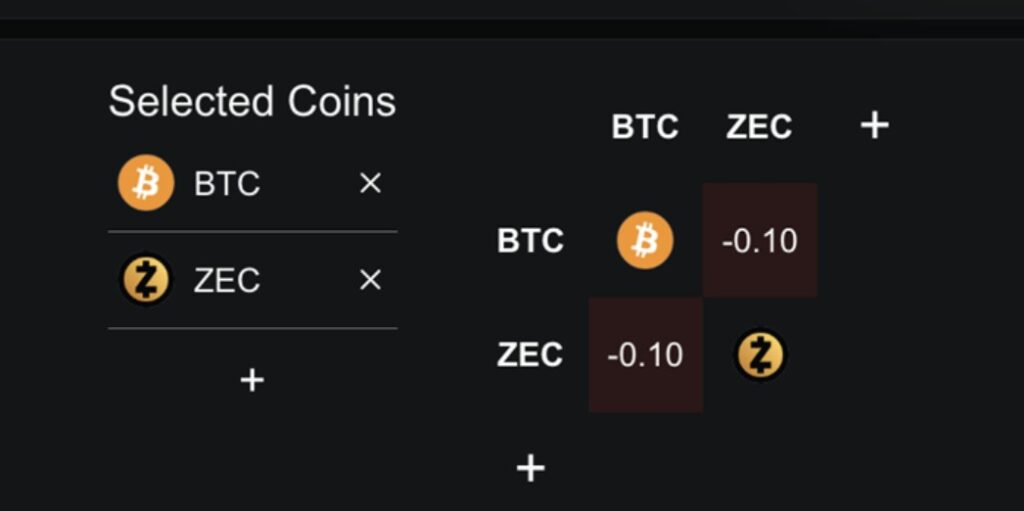
Task: Click the -0.10 cell in the ZEC row
Action: click(x=645, y=355)
